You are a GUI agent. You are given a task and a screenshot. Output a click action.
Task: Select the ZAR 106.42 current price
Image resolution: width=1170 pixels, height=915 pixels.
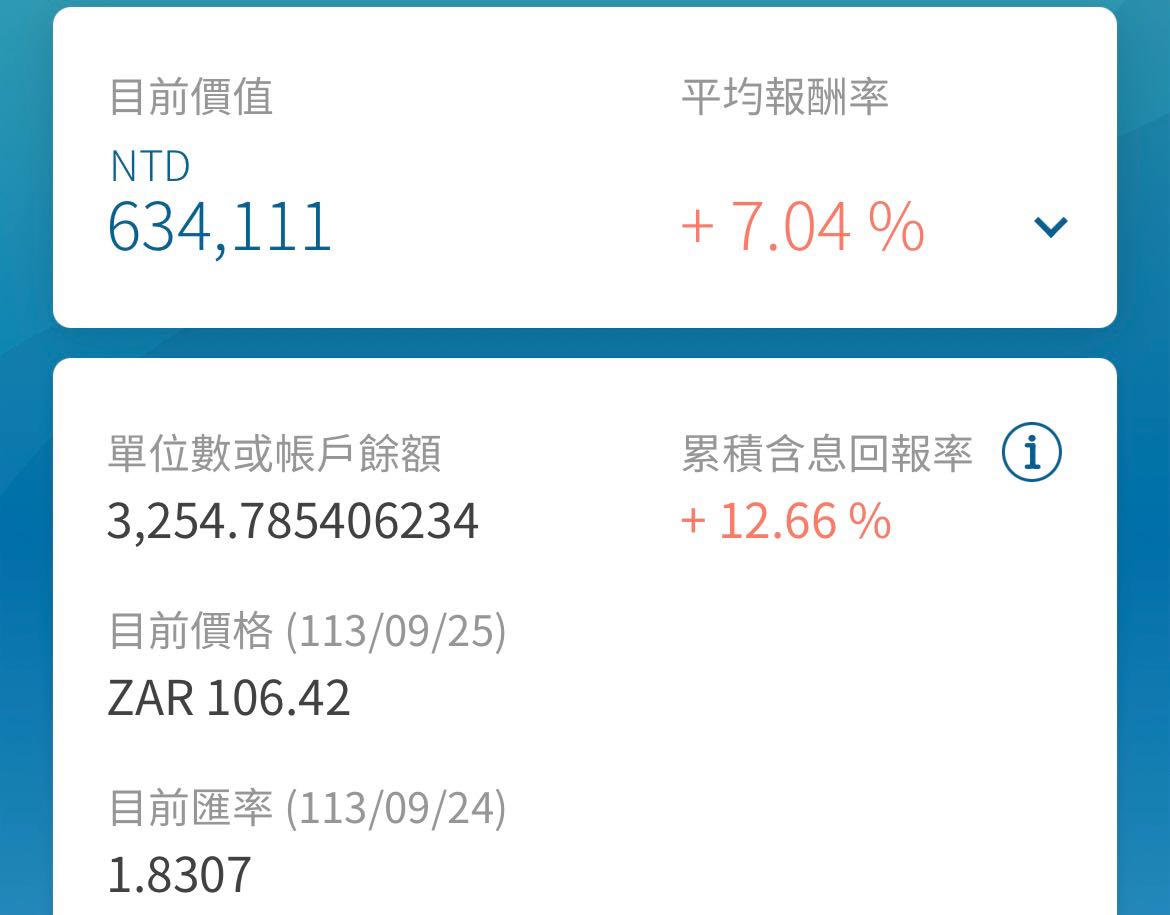[230, 700]
